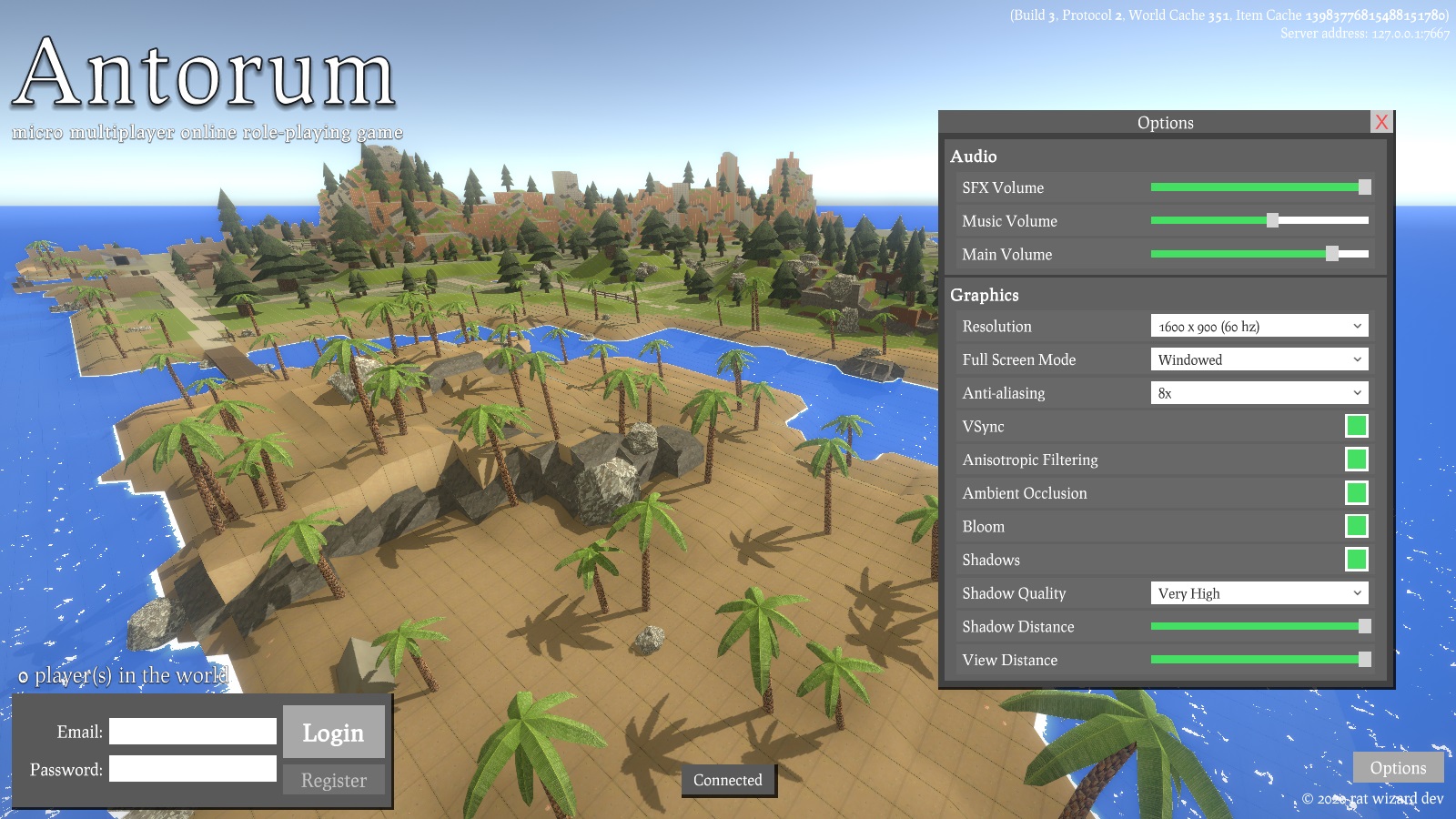Disable Anisotropic Filtering checkbox
The height and width of the screenshot is (819, 1456).
[x=1356, y=460]
